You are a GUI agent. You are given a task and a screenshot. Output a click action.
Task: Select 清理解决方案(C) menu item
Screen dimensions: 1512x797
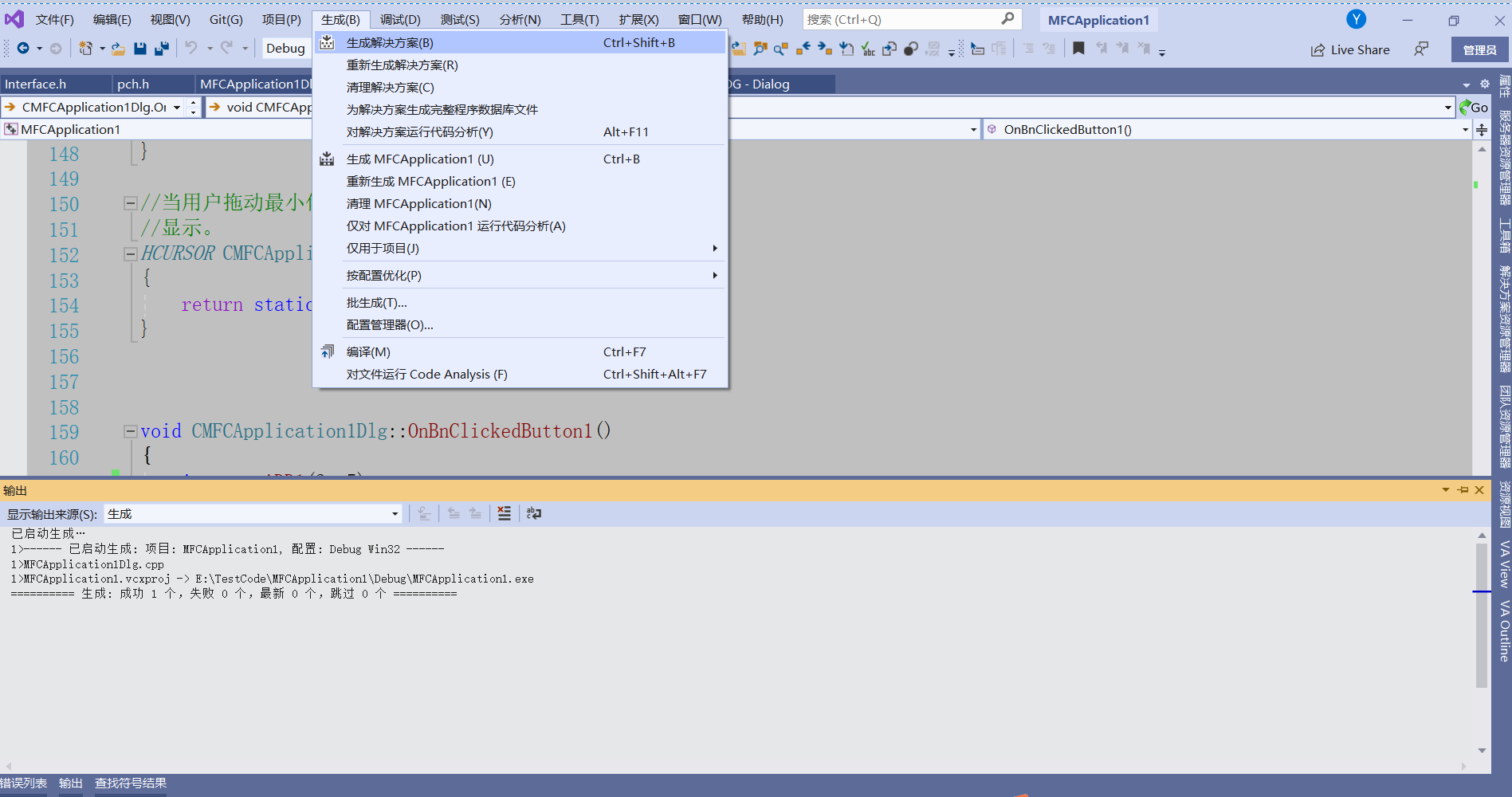tap(520, 88)
